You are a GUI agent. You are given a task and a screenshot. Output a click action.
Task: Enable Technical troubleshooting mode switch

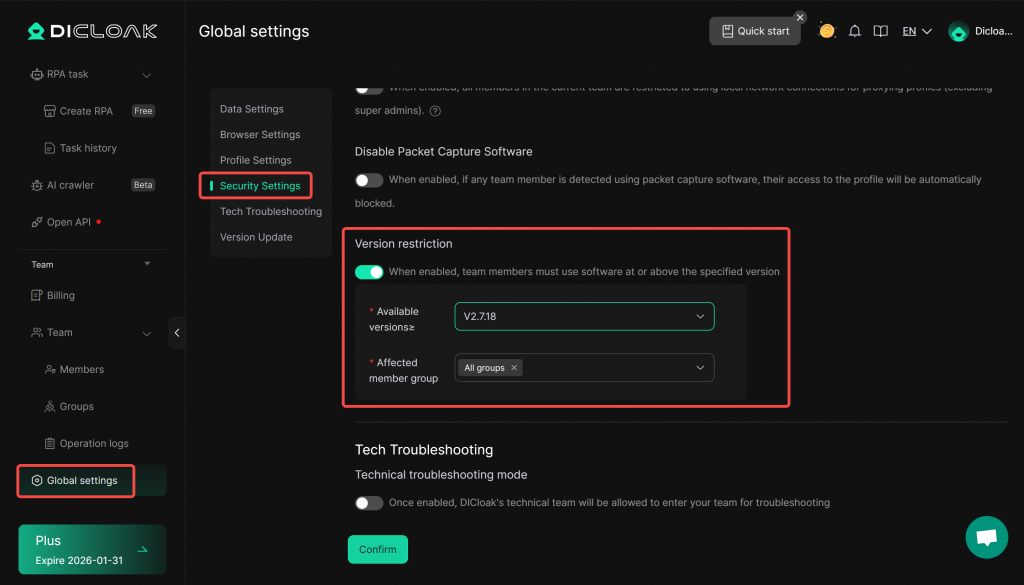point(369,502)
